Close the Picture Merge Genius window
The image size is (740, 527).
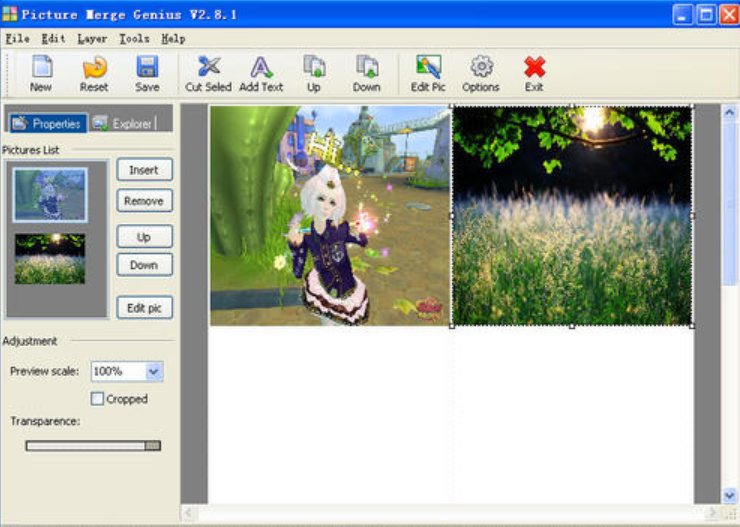point(729,15)
